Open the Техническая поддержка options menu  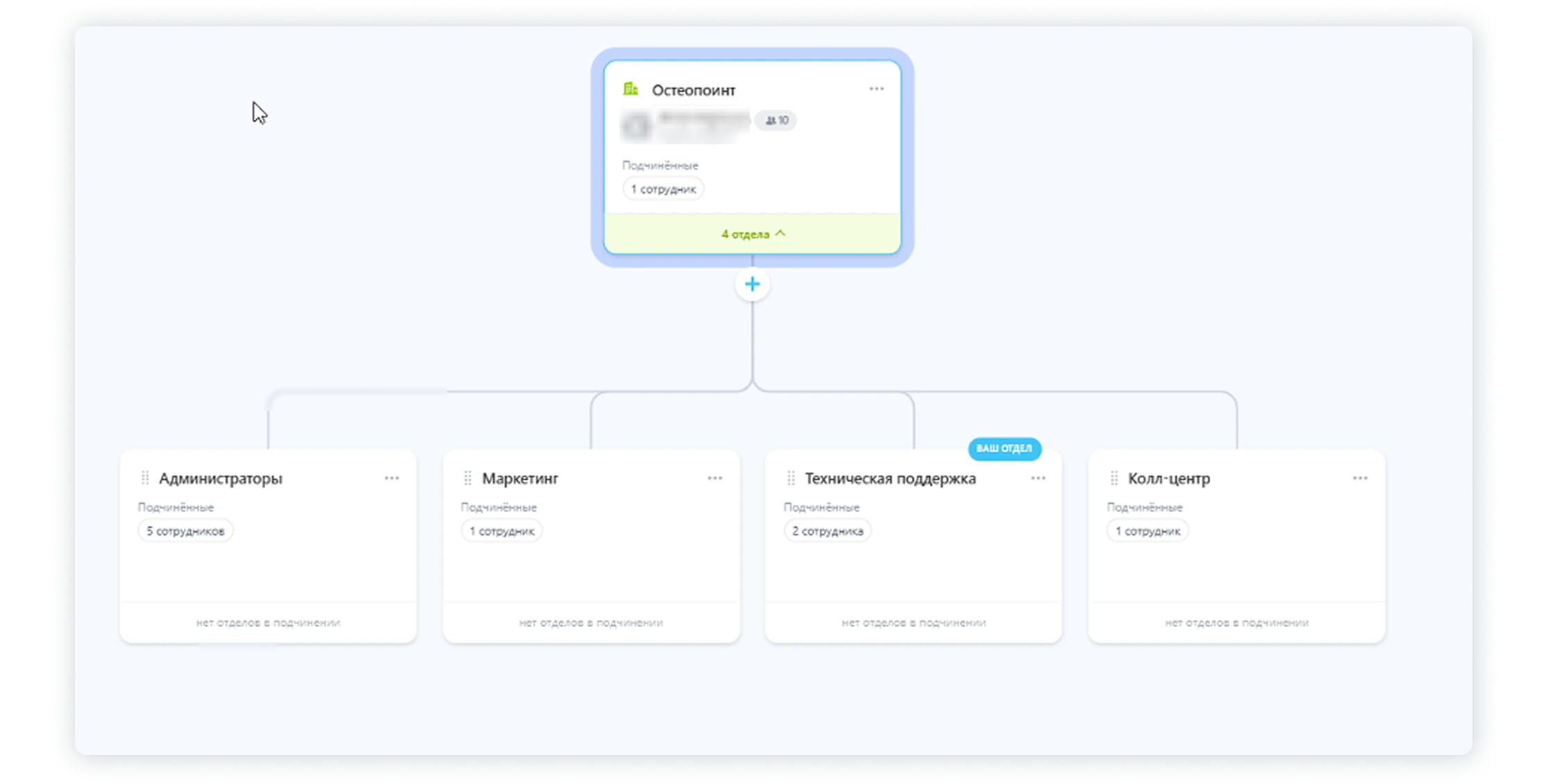coord(1039,478)
